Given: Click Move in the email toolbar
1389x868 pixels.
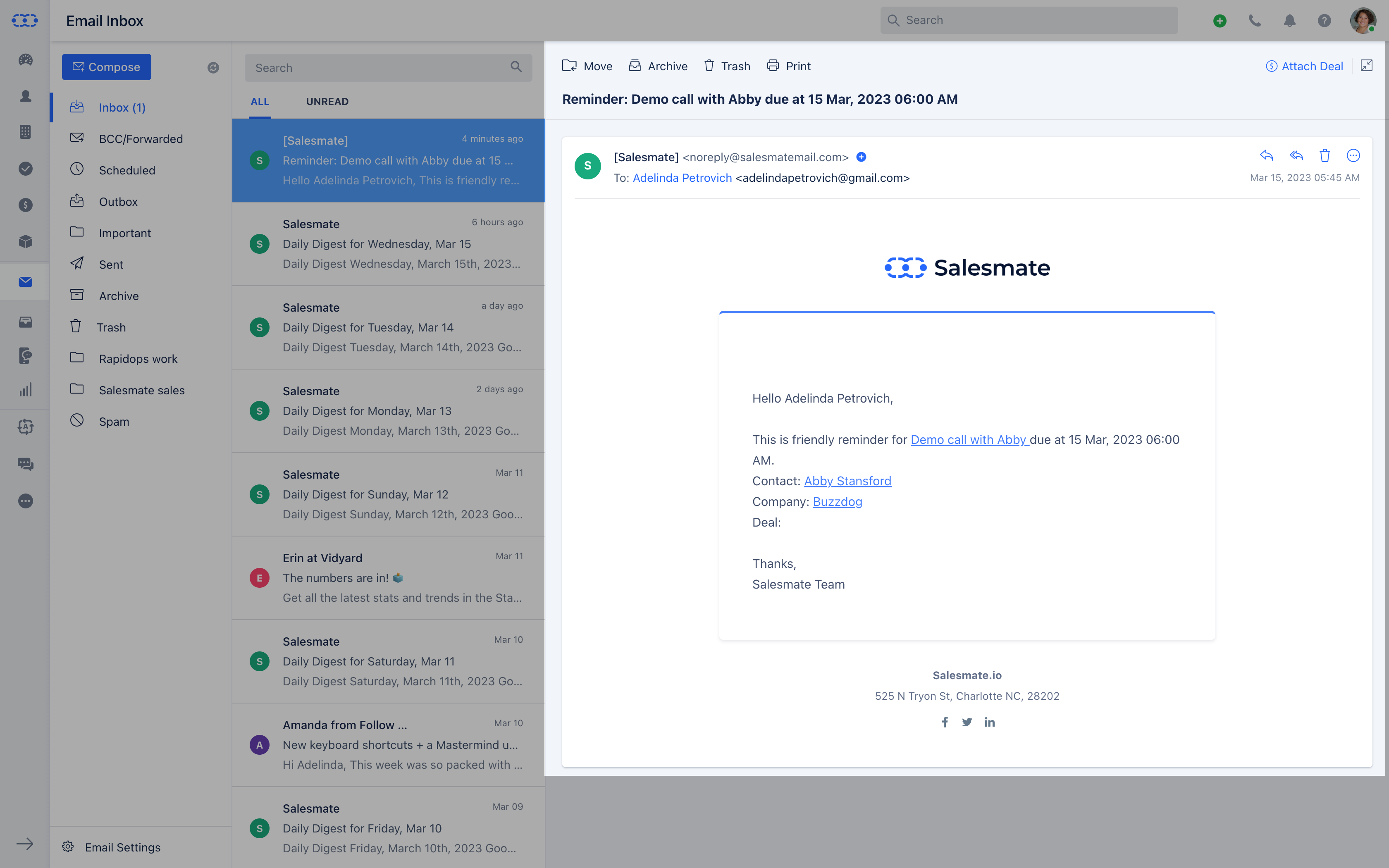Looking at the screenshot, I should (x=587, y=66).
